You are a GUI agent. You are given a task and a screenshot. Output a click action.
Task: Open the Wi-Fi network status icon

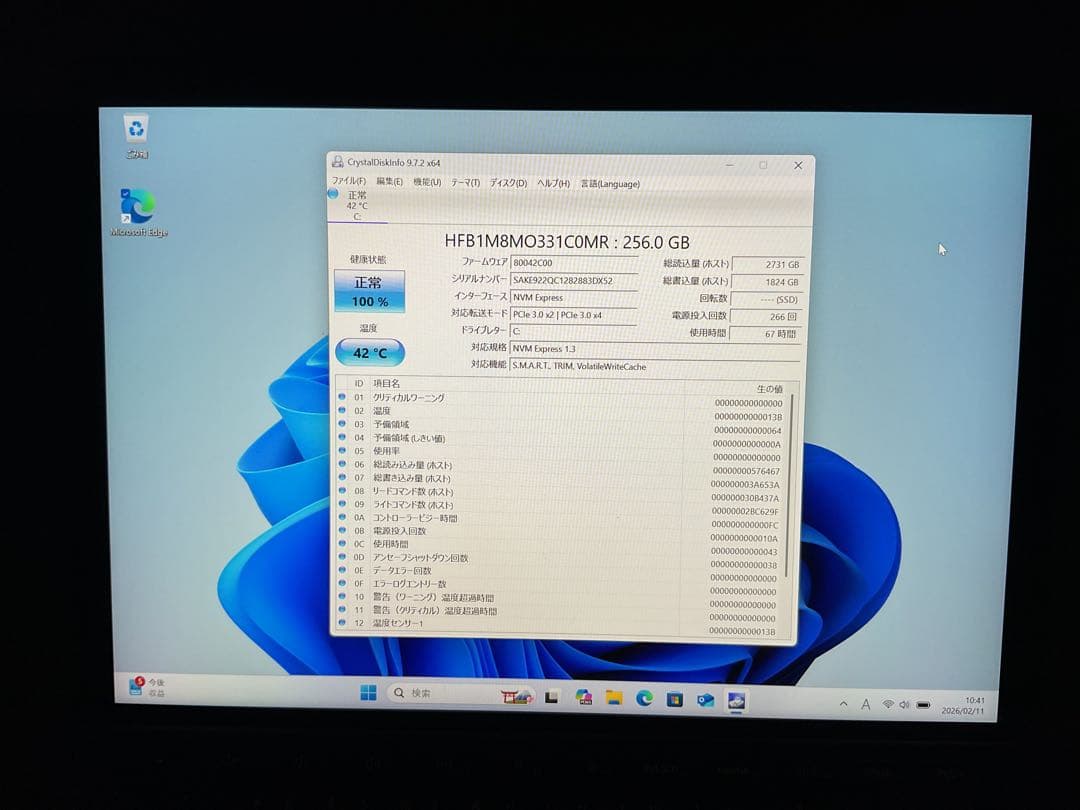tap(887, 704)
